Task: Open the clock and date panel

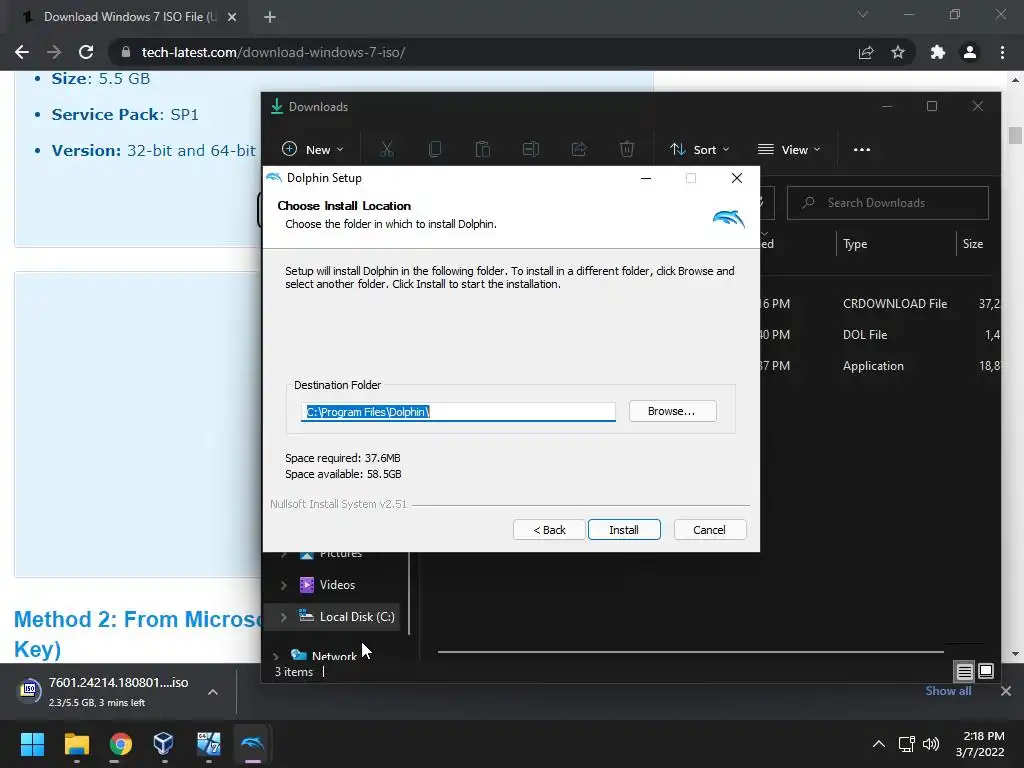Action: pos(980,744)
